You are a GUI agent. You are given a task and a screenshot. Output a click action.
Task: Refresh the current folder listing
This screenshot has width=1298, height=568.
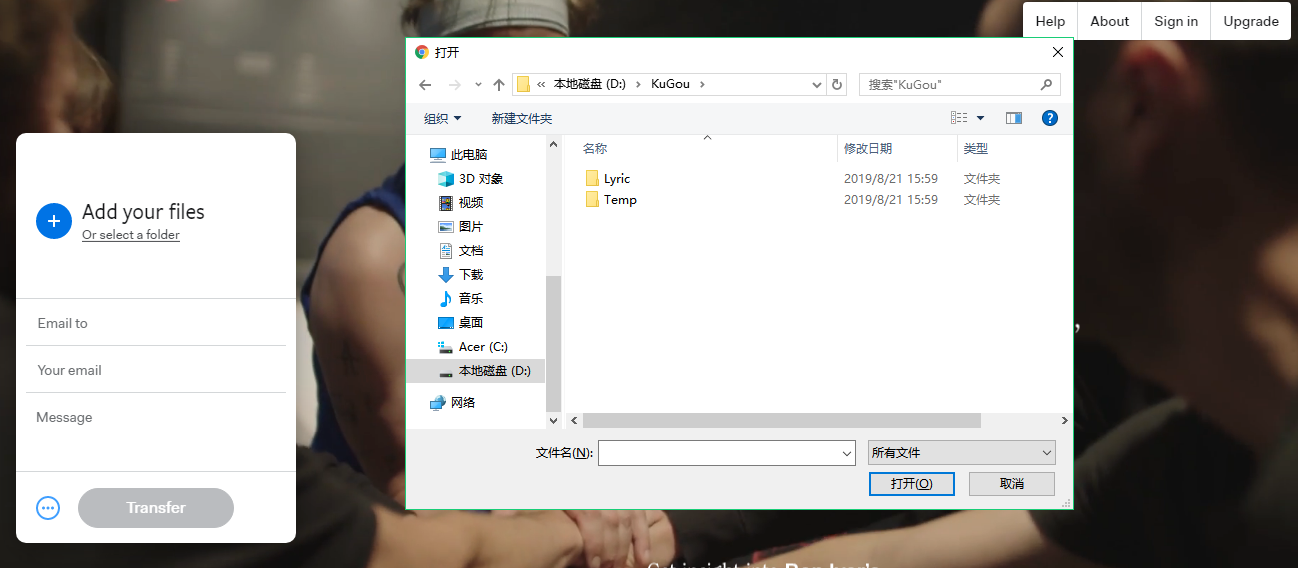click(838, 85)
